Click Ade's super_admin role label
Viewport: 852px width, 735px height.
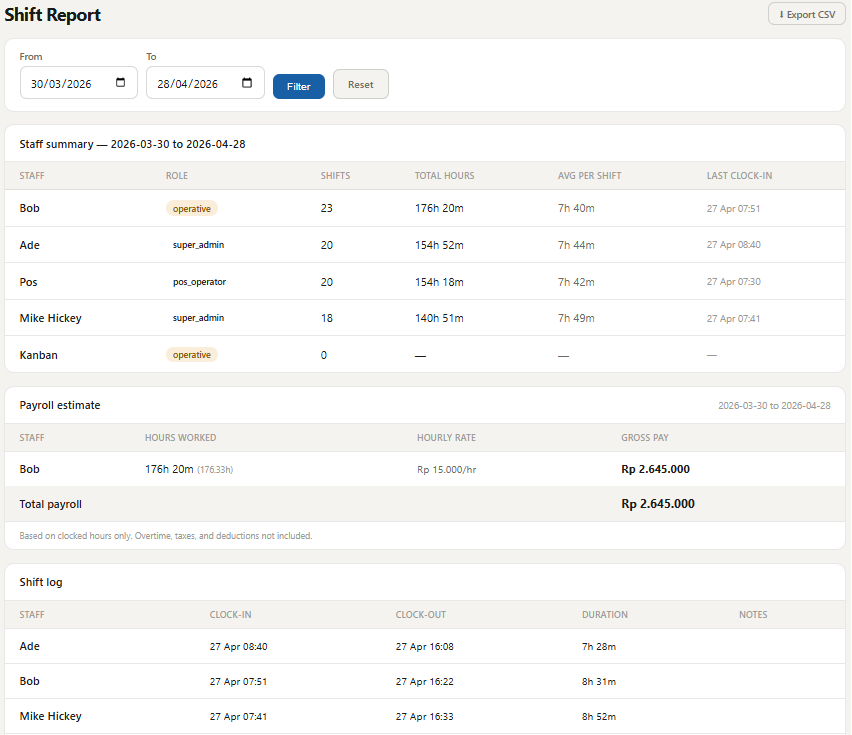pos(198,245)
